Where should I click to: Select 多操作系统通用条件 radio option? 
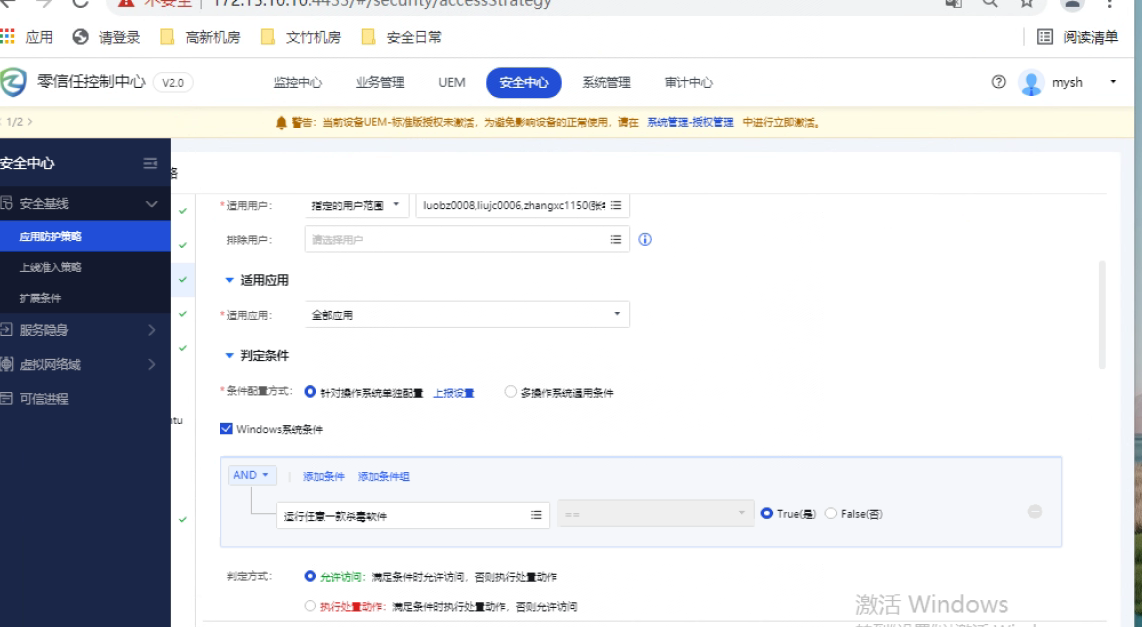[x=511, y=393]
